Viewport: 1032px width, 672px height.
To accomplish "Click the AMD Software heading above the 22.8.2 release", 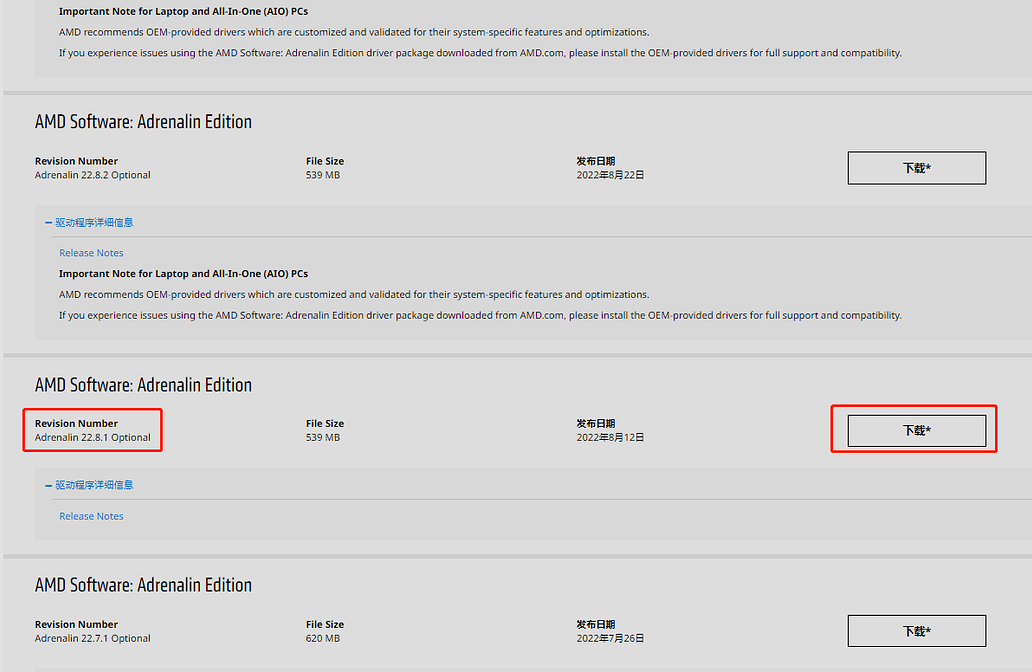I will click(x=143, y=122).
